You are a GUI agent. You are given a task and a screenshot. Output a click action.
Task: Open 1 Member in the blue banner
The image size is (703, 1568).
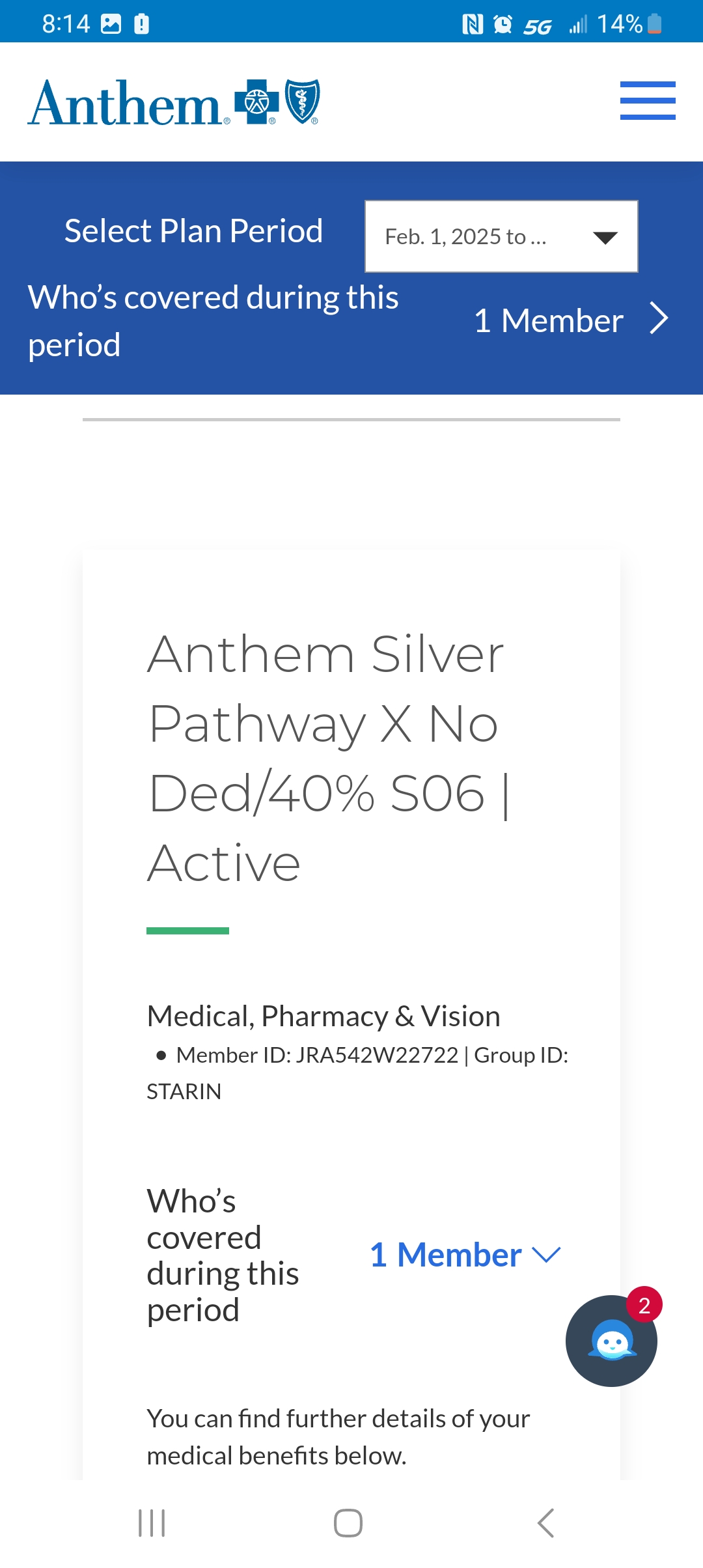coord(549,320)
